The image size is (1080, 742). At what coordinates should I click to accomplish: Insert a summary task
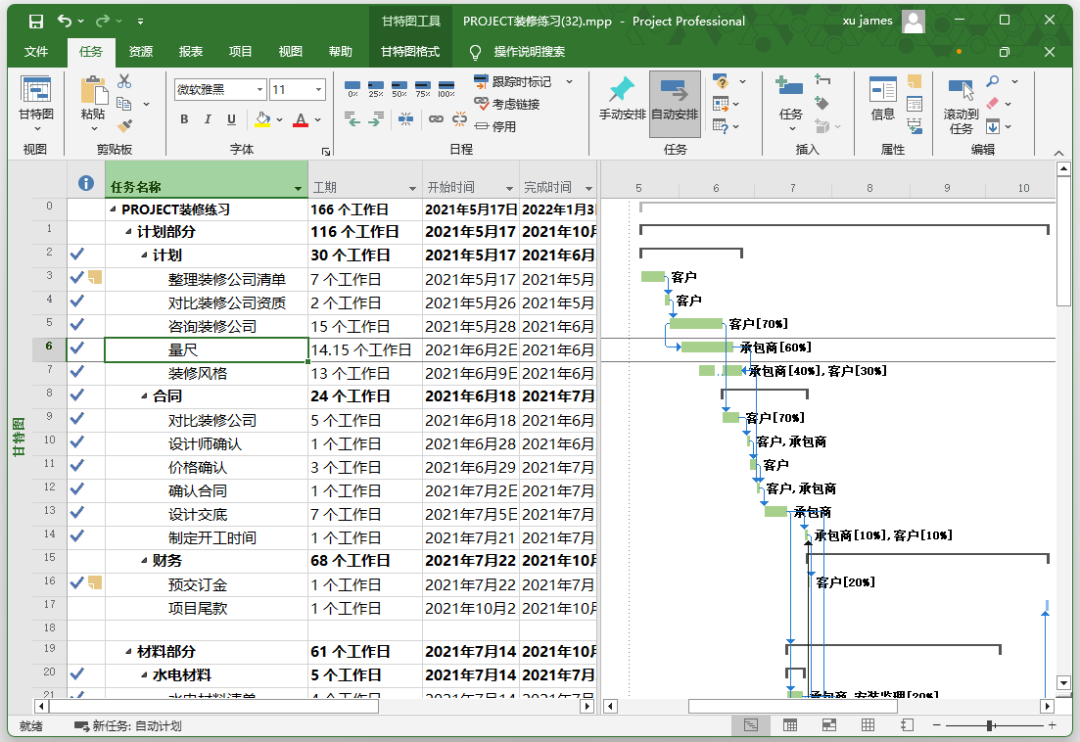pos(822,80)
